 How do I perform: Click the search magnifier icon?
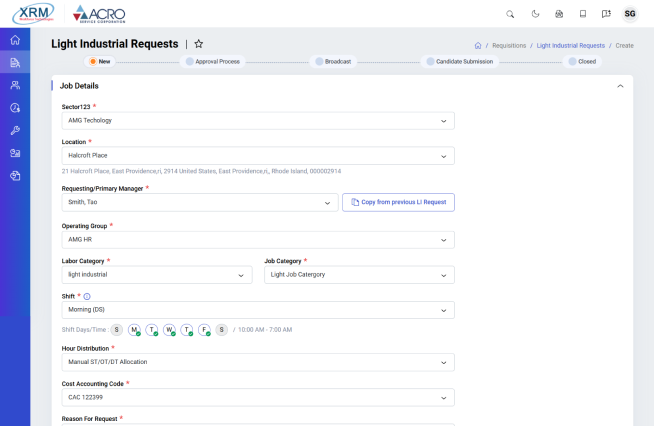tap(510, 14)
